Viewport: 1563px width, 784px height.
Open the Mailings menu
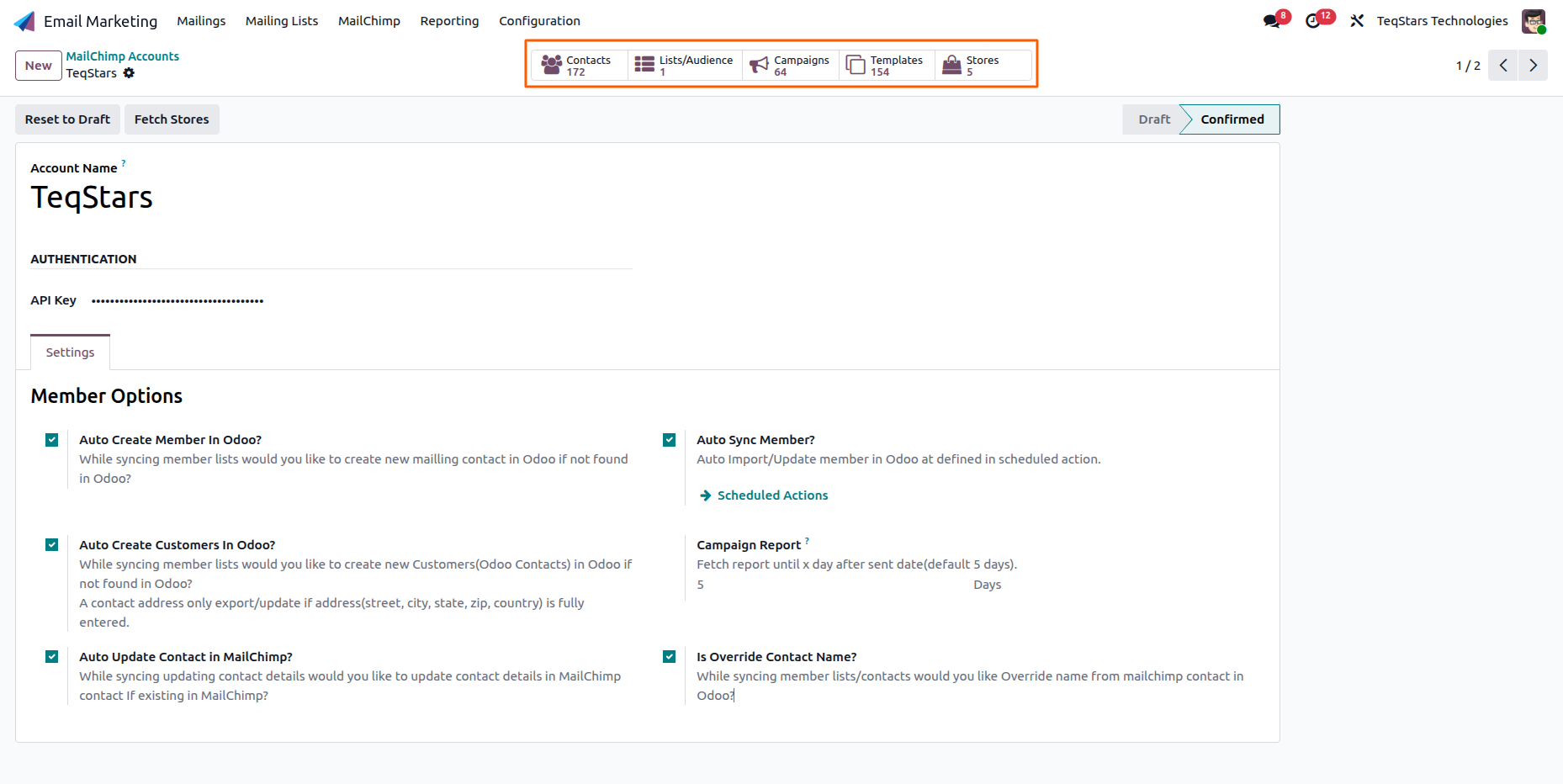click(x=201, y=21)
